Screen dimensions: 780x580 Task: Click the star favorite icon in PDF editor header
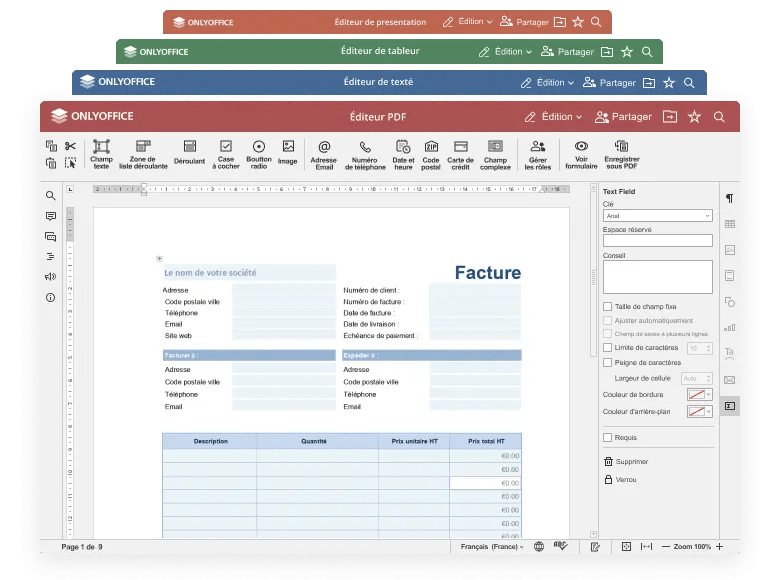coord(694,117)
